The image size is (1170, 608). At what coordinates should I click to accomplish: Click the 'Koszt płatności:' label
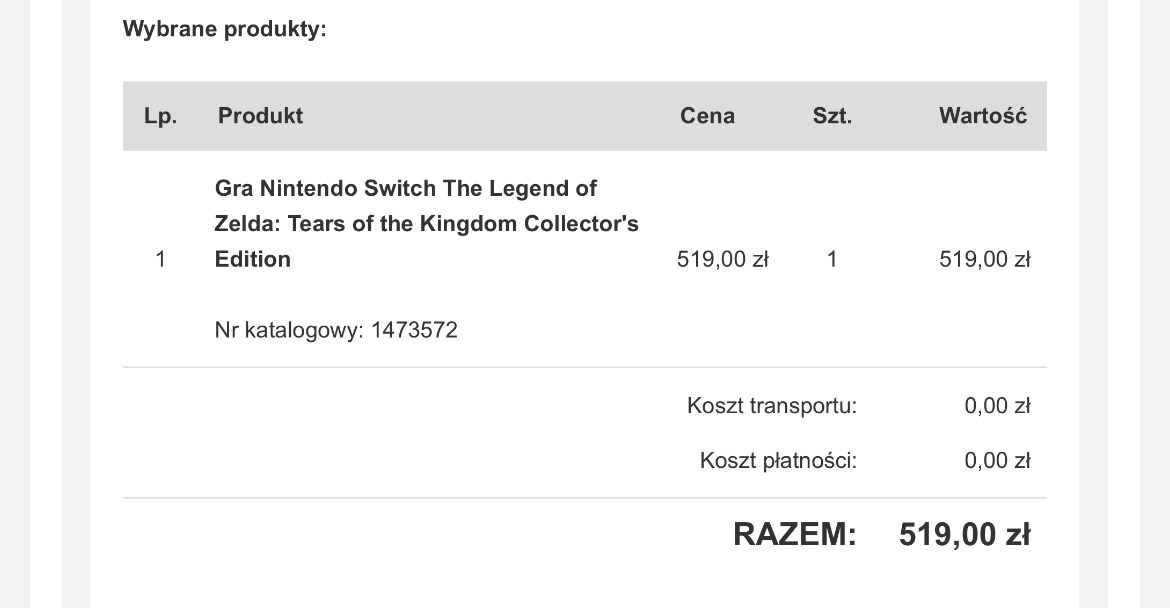tap(778, 460)
